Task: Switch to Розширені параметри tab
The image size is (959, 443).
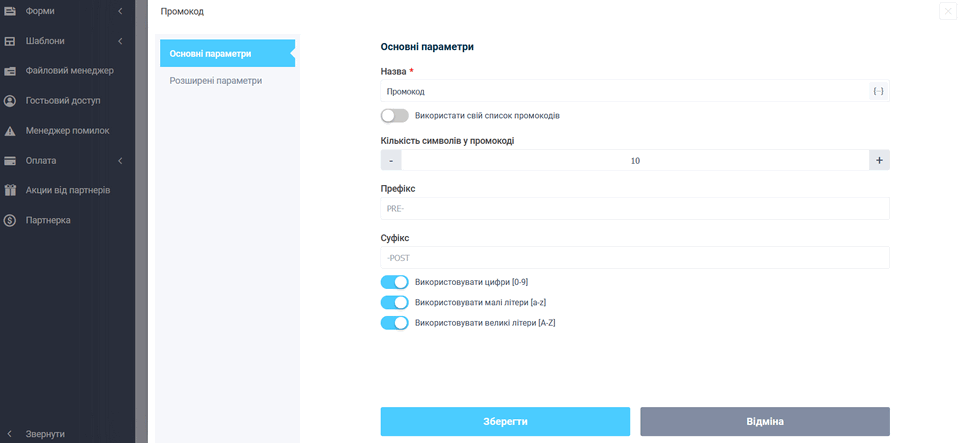Action: [216, 80]
